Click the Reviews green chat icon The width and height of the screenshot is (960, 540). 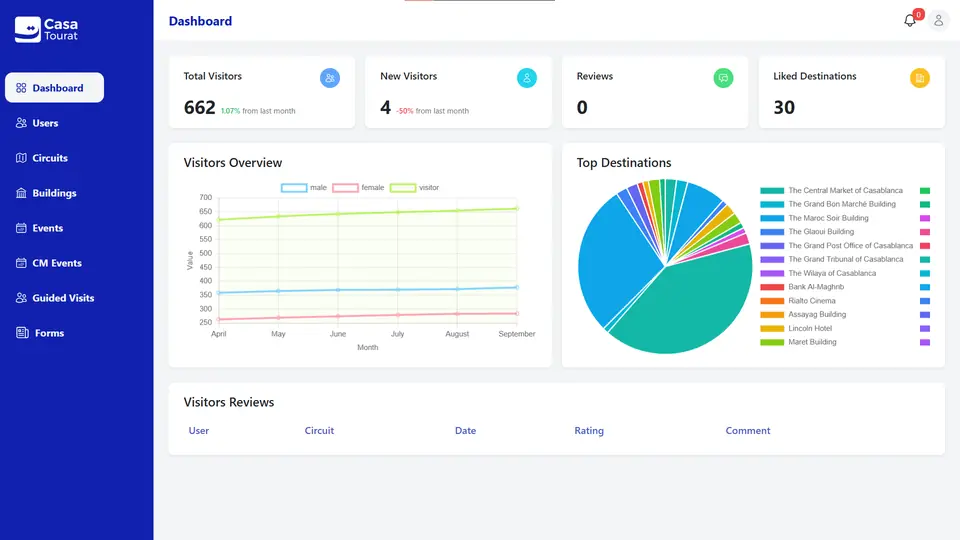click(723, 78)
